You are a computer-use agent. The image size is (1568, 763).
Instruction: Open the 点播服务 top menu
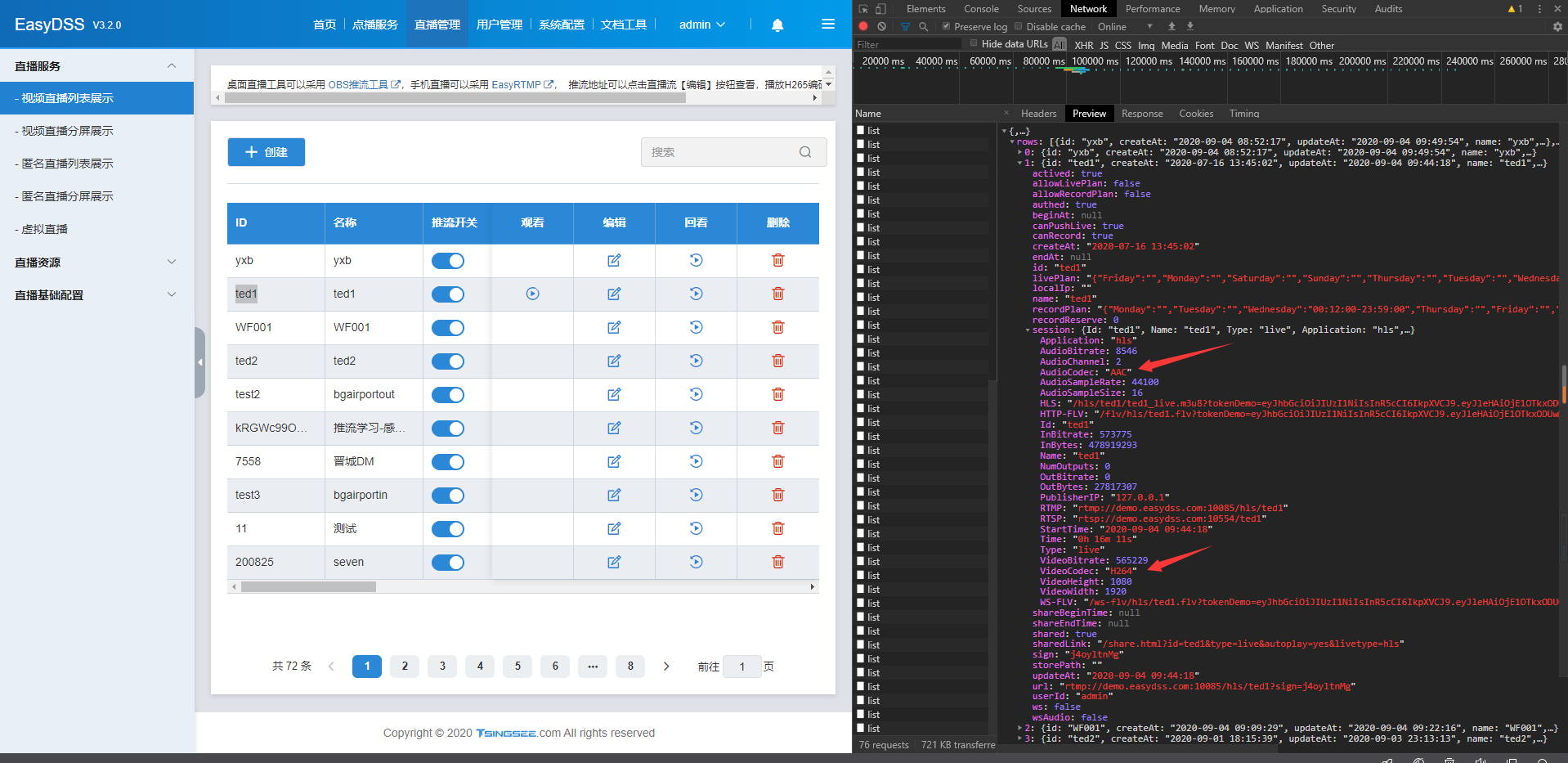pos(375,25)
